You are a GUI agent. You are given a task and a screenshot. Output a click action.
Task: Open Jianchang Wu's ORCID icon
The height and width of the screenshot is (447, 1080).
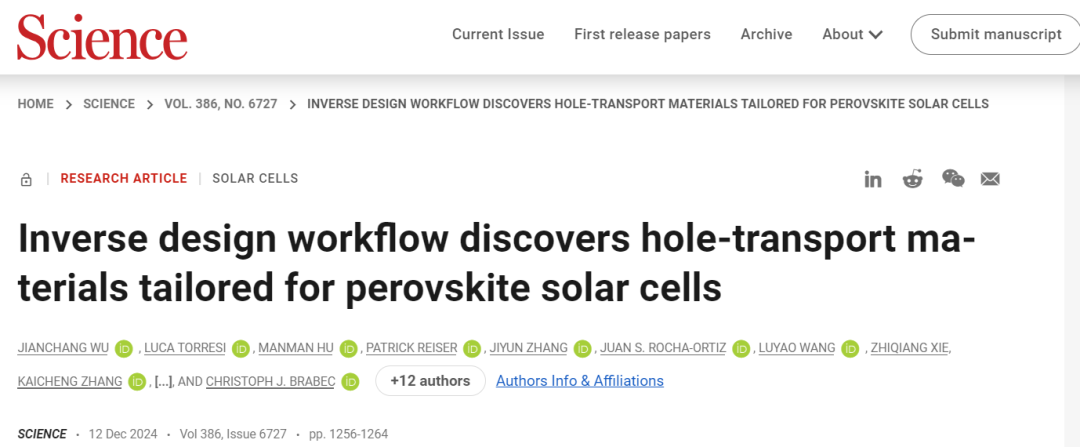click(x=124, y=349)
